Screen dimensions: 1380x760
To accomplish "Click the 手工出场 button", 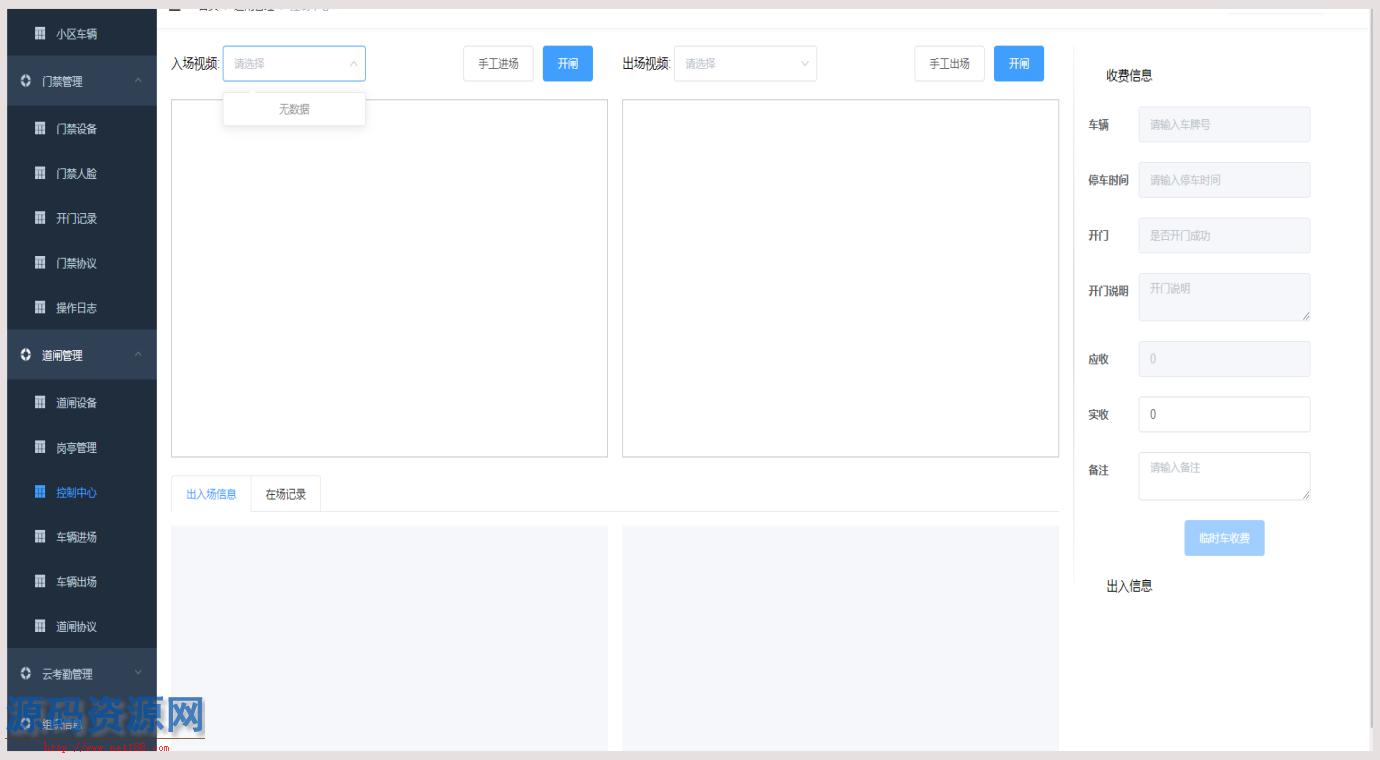I will (949, 63).
